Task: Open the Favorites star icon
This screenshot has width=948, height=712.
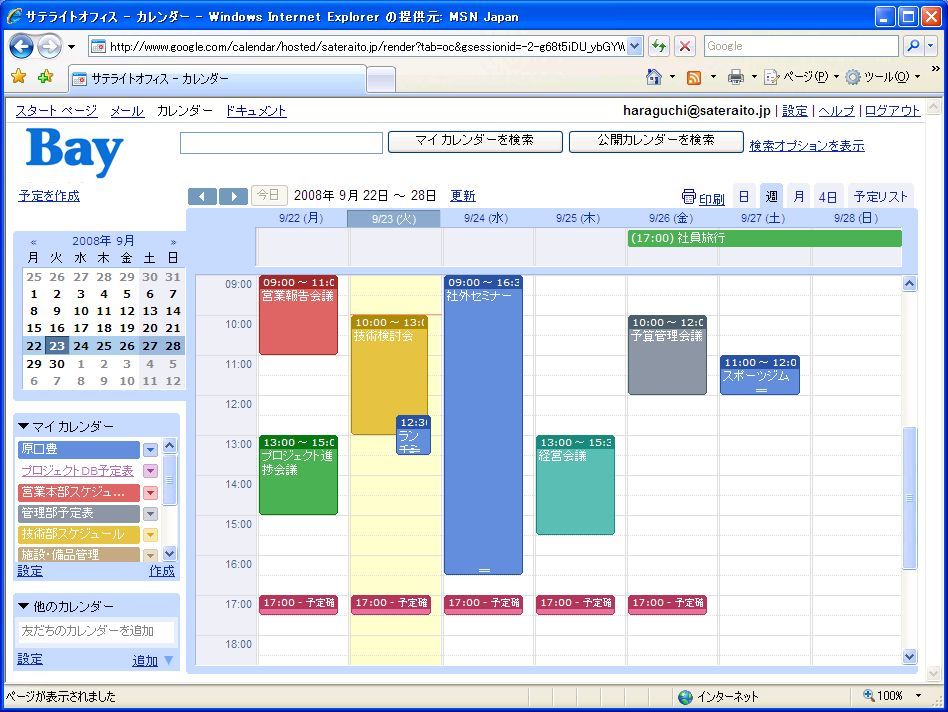Action: coord(19,76)
